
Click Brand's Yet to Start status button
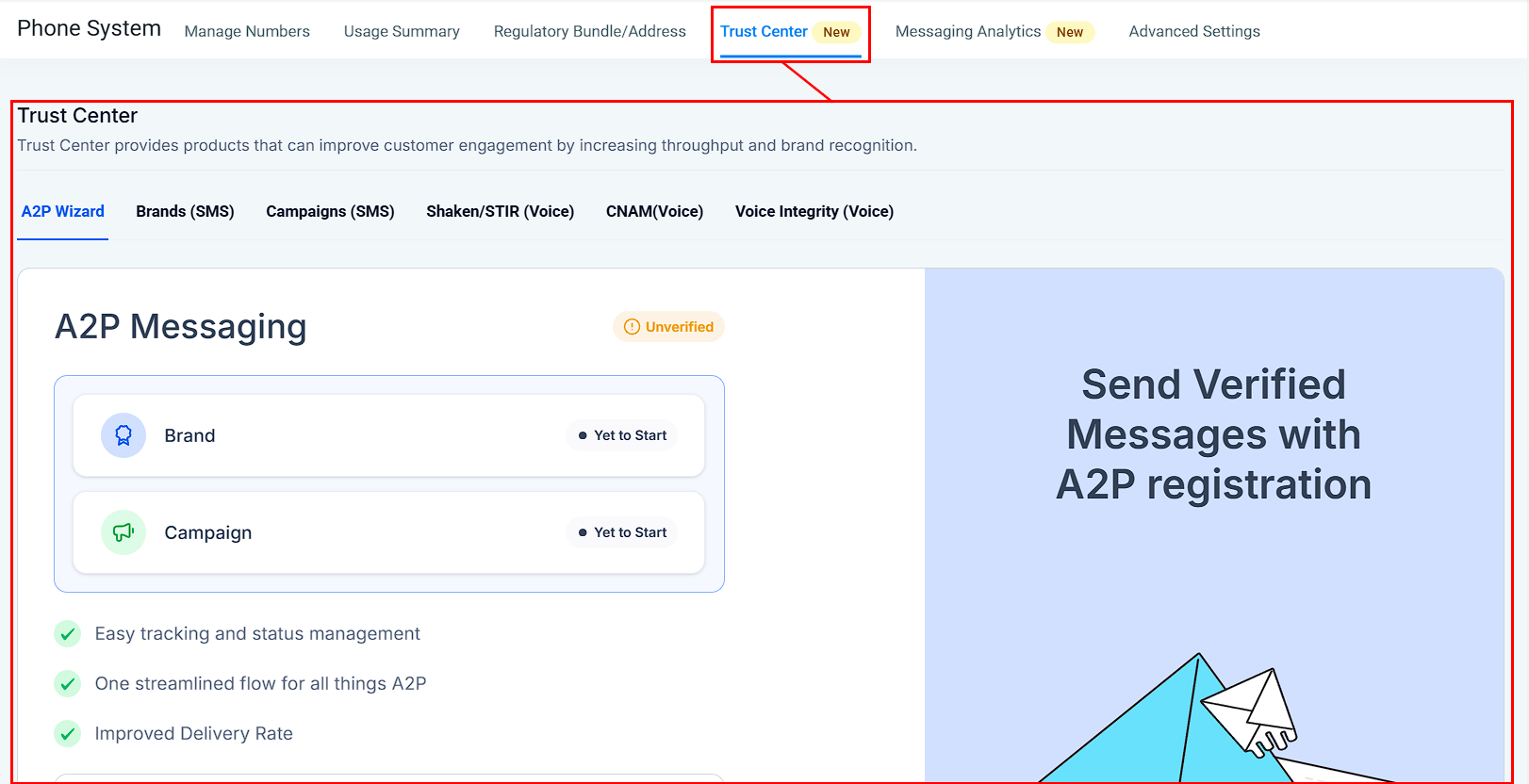pos(622,435)
